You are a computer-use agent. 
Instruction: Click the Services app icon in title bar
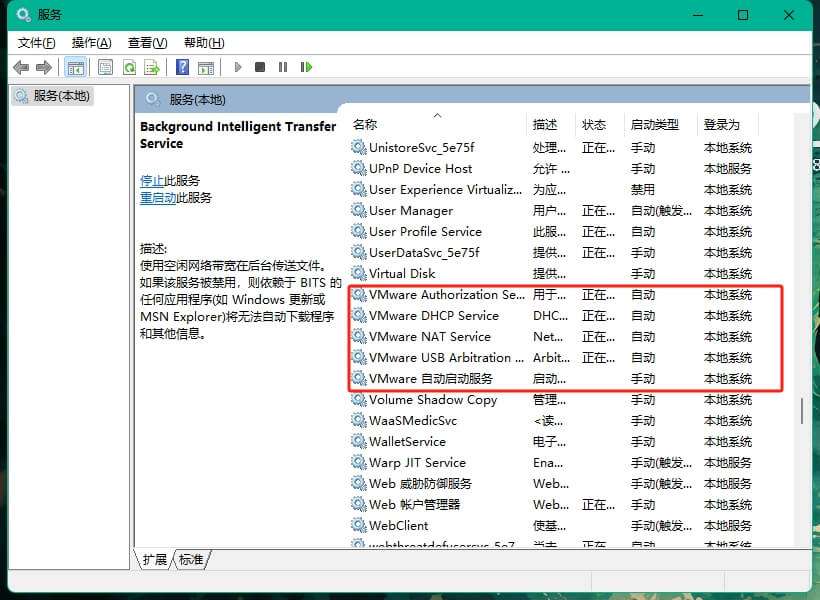tap(24, 14)
